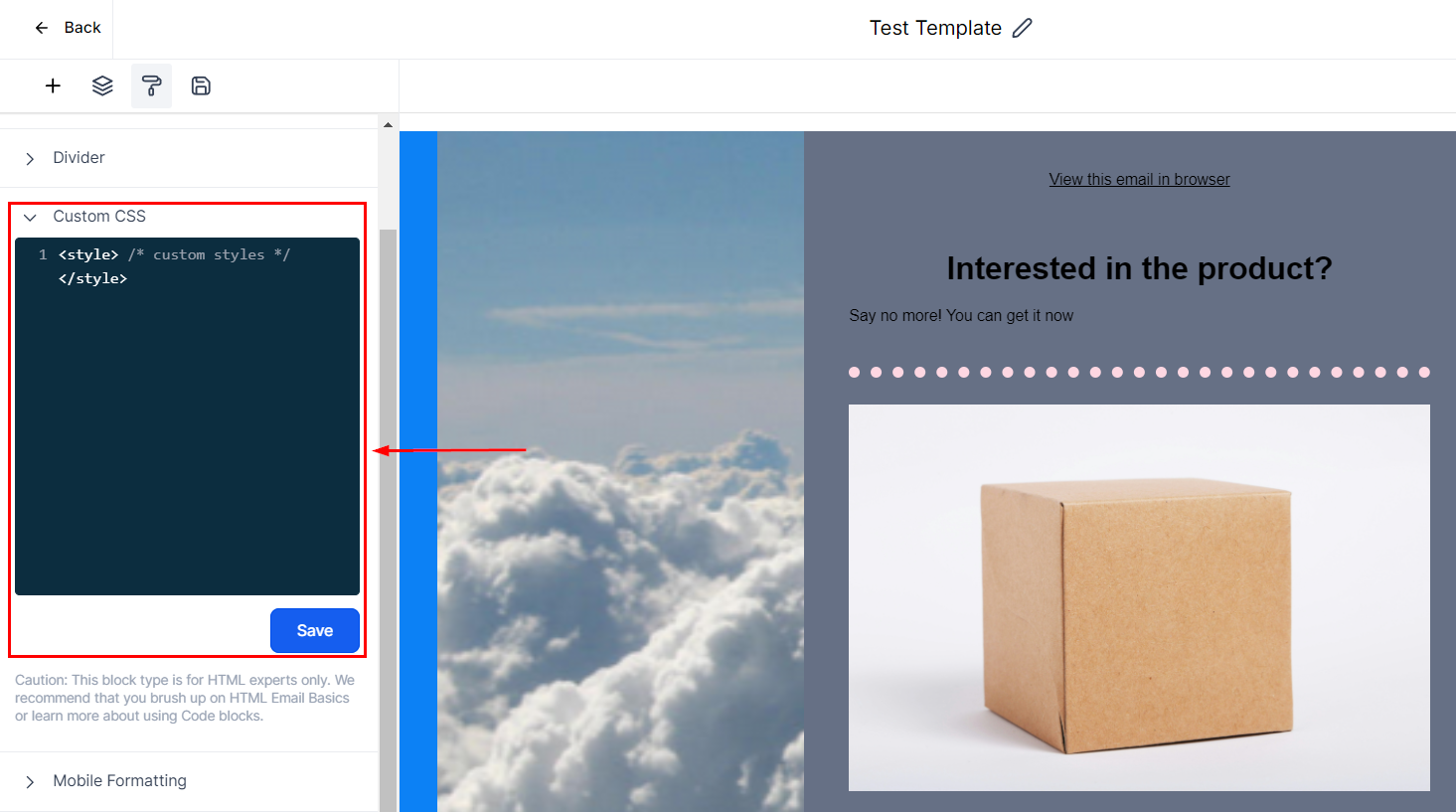Viewport: 1456px width, 812px height.
Task: Collapse the Custom CSS section chevron
Action: [x=30, y=218]
